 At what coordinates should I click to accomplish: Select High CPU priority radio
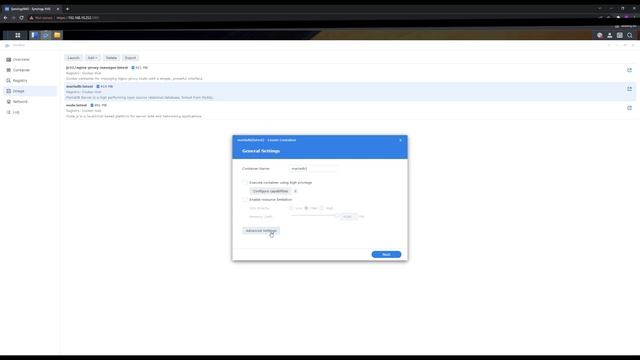322,208
